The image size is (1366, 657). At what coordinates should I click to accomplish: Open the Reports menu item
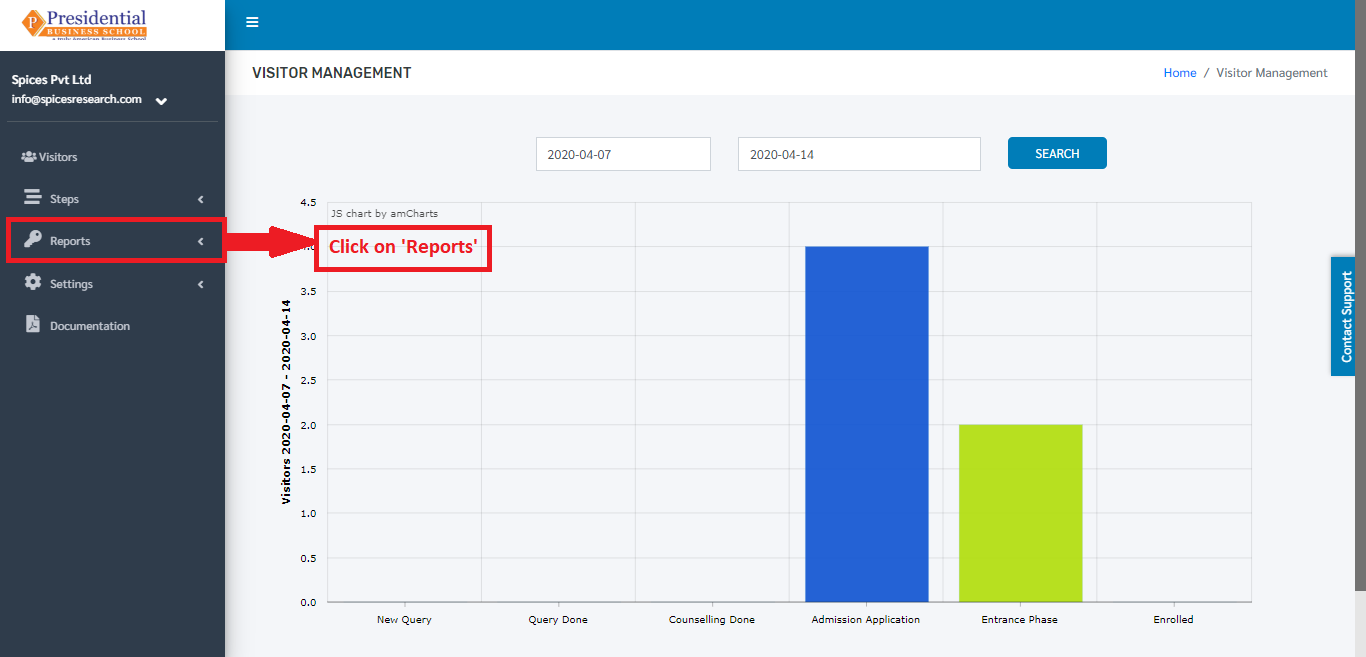pyautogui.click(x=112, y=241)
